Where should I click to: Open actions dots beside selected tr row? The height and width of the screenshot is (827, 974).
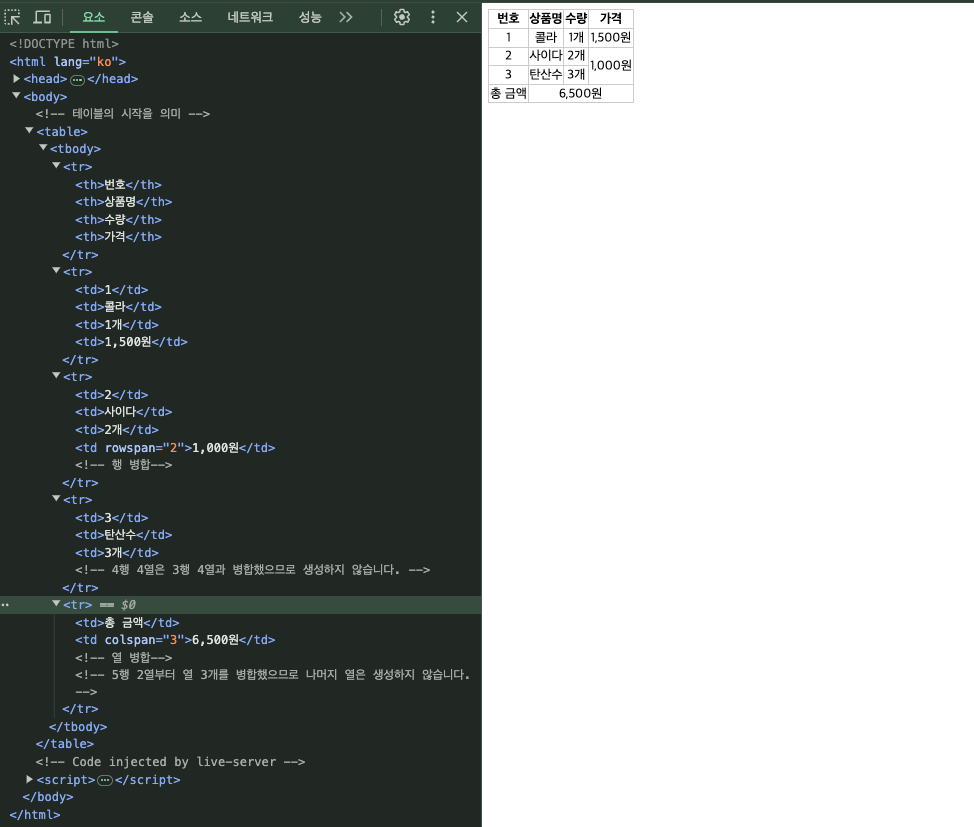tap(5, 605)
